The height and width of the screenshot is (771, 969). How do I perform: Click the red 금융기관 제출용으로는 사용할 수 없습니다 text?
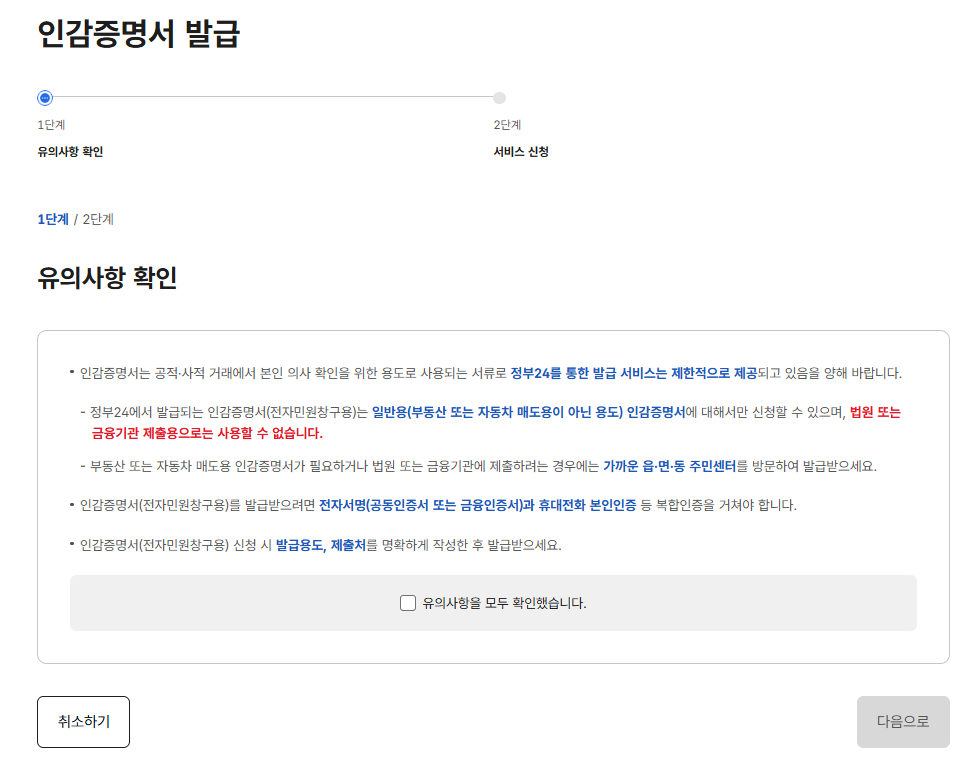tap(207, 433)
